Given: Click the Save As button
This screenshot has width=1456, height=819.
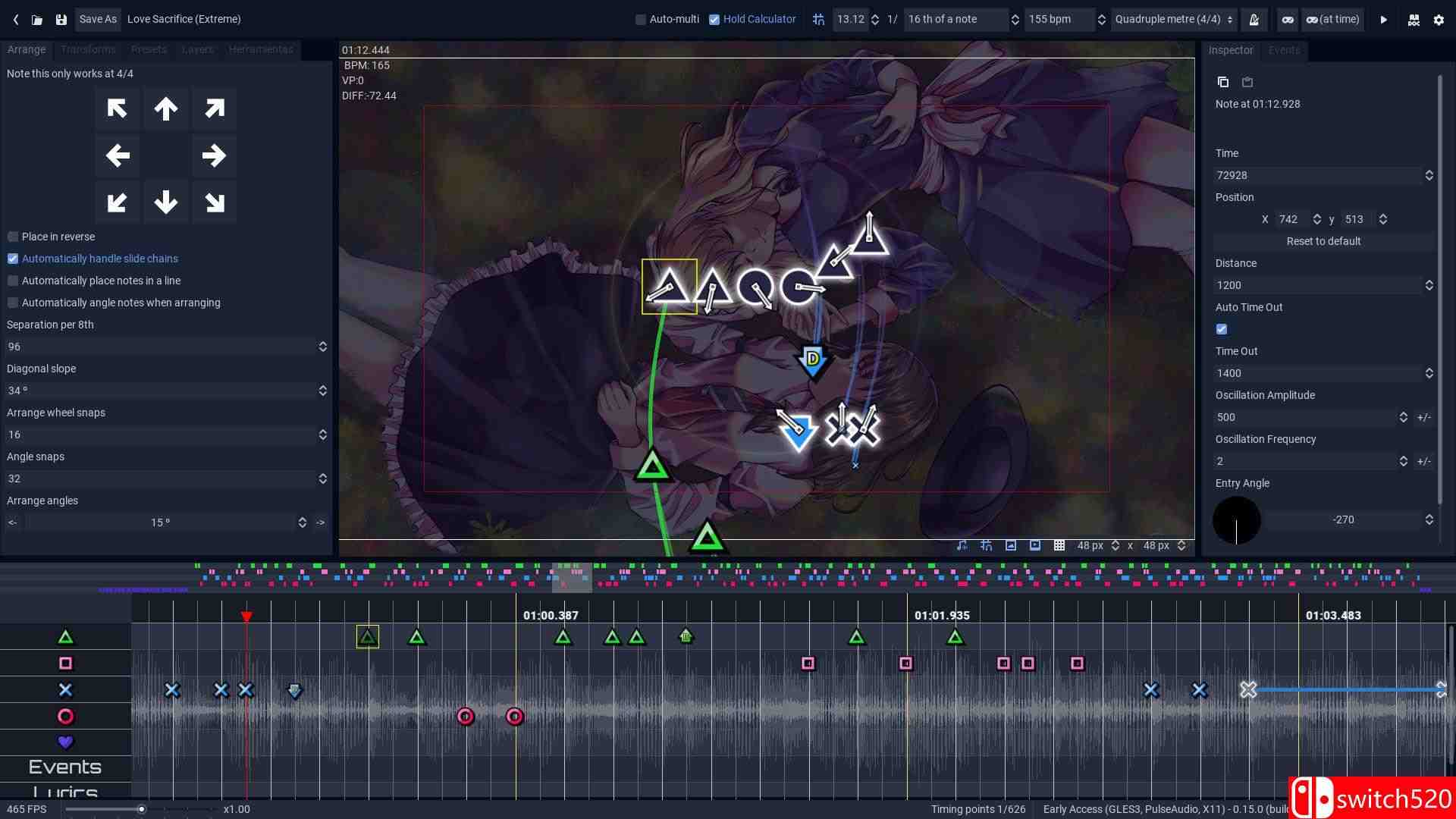Looking at the screenshot, I should (x=97, y=19).
